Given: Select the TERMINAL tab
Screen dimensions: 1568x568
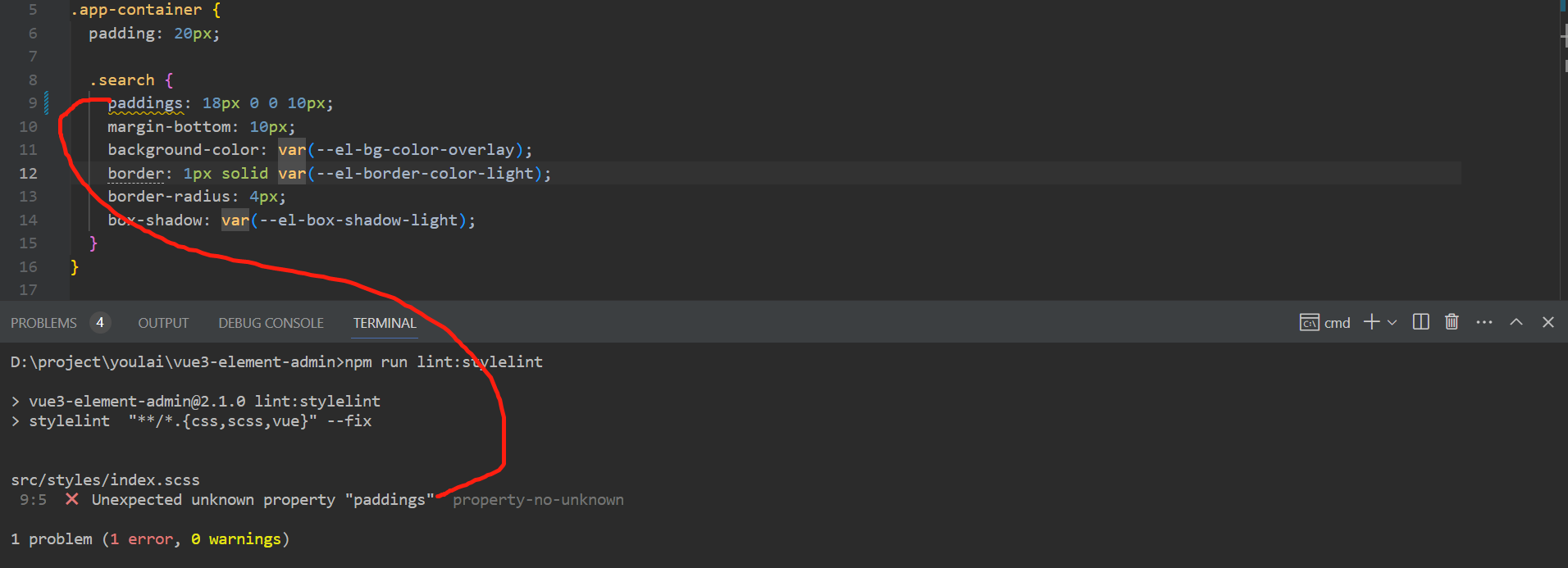Looking at the screenshot, I should pos(385,323).
